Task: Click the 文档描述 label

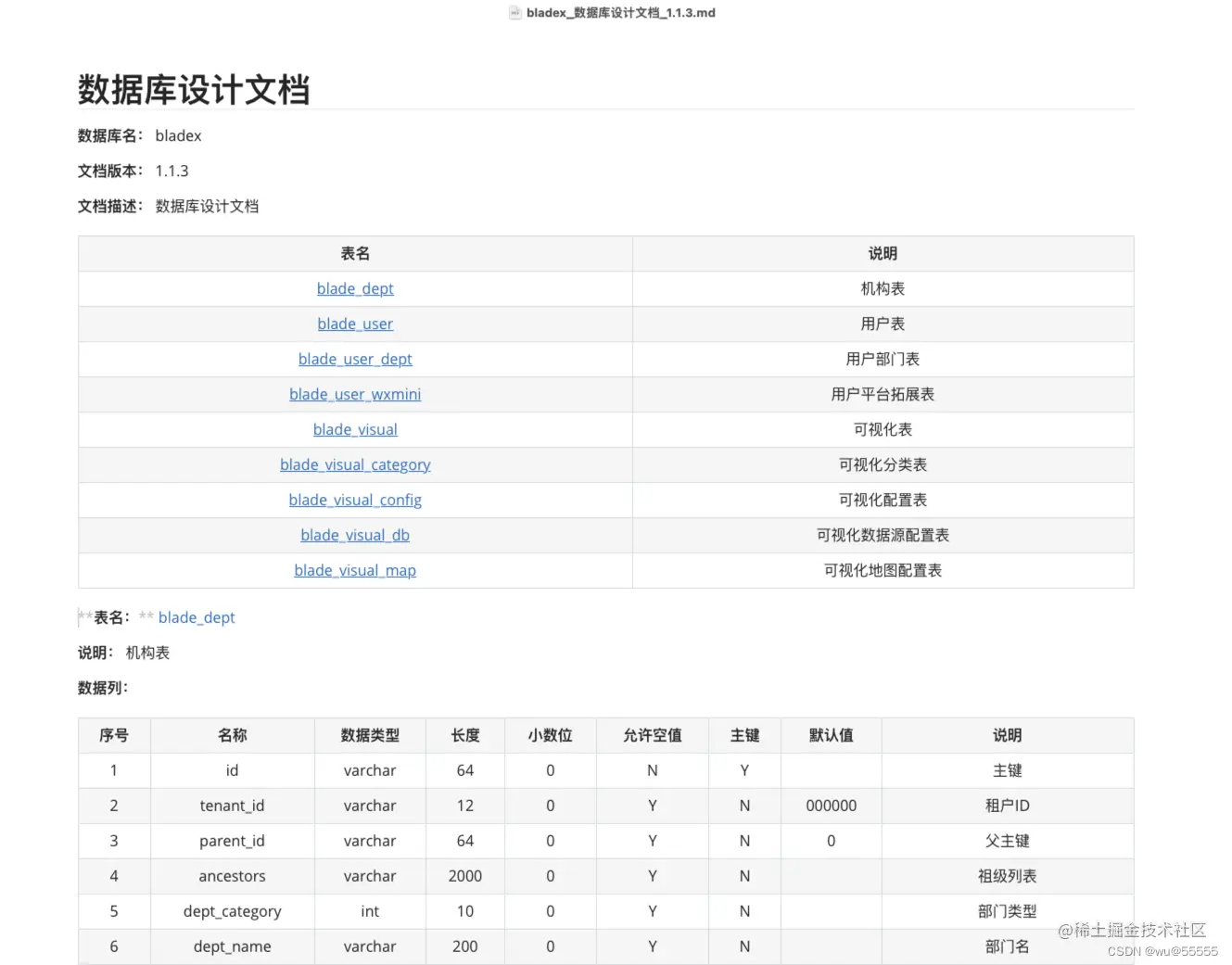Action: (110, 206)
